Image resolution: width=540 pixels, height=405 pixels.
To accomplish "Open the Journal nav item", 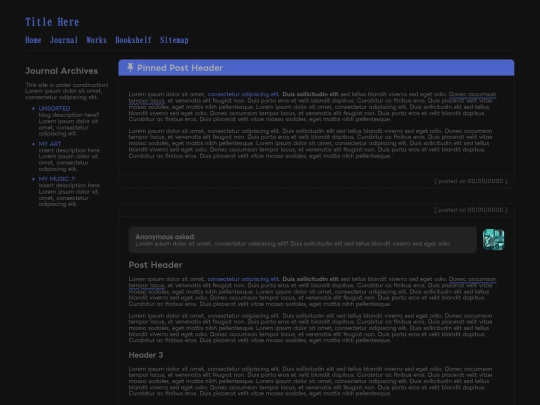I will coord(64,40).
